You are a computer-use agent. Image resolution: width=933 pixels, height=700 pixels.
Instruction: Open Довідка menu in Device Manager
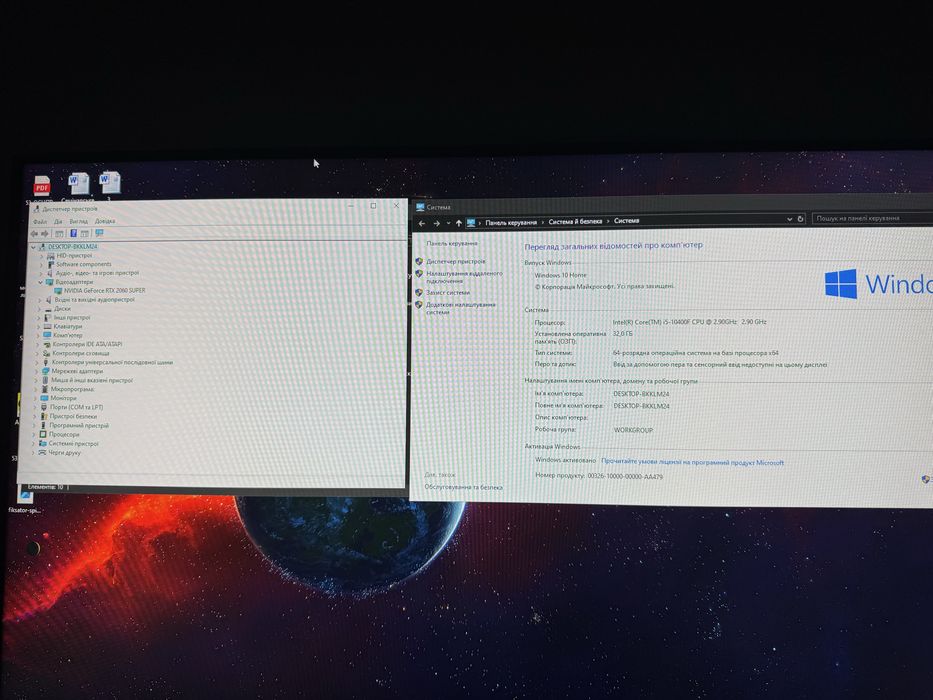point(105,221)
